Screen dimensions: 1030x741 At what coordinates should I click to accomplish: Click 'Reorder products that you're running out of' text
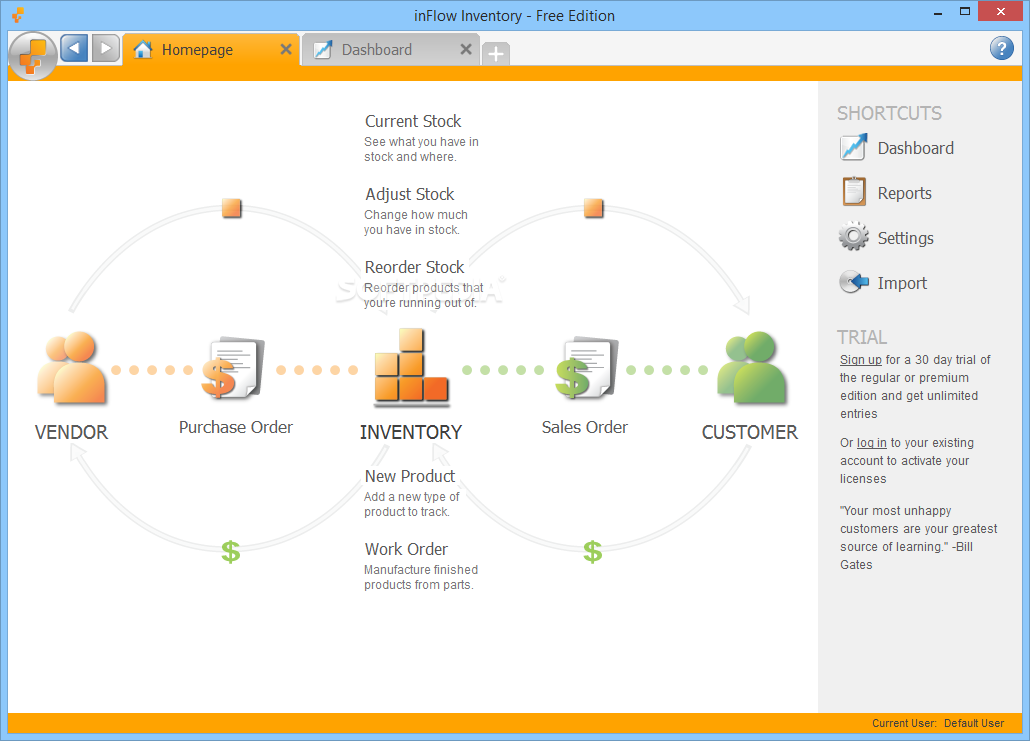click(423, 295)
